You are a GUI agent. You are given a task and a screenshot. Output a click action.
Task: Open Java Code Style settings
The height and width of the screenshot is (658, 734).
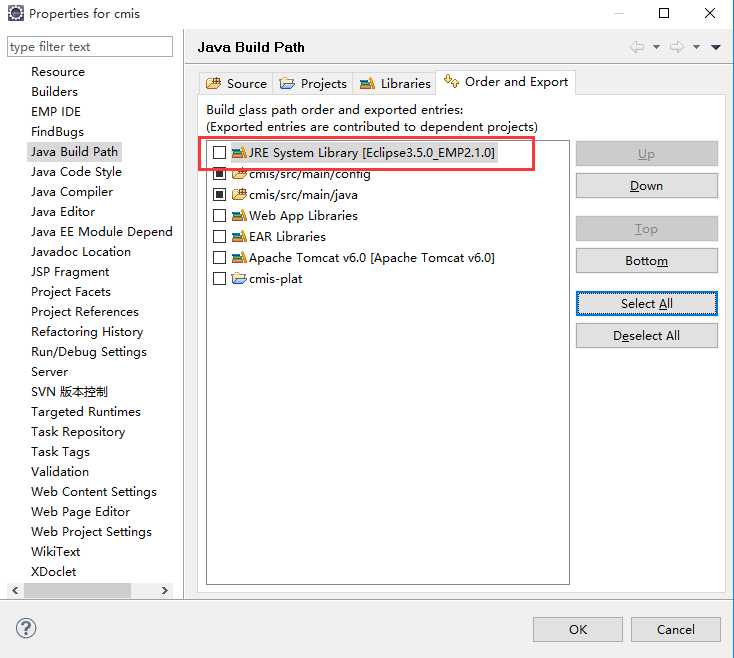point(76,172)
